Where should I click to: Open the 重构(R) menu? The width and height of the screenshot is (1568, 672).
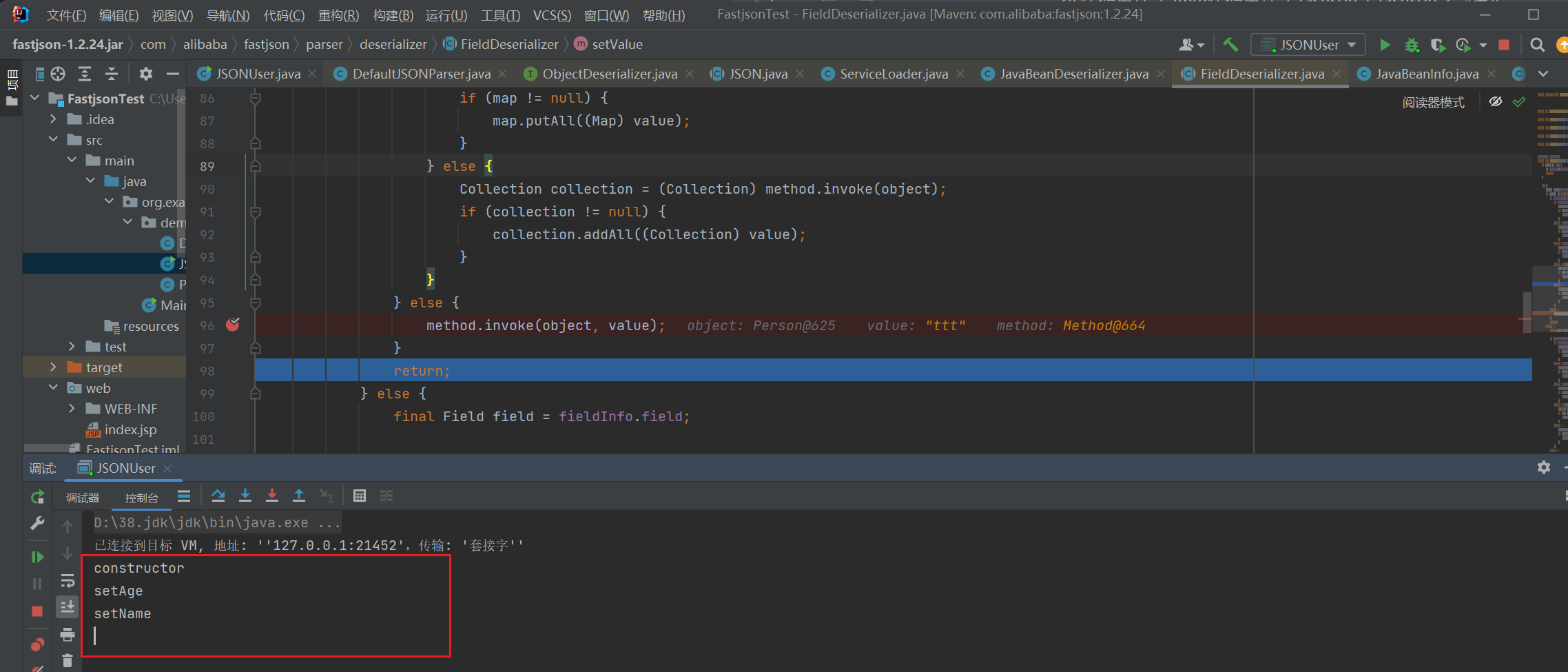[339, 15]
